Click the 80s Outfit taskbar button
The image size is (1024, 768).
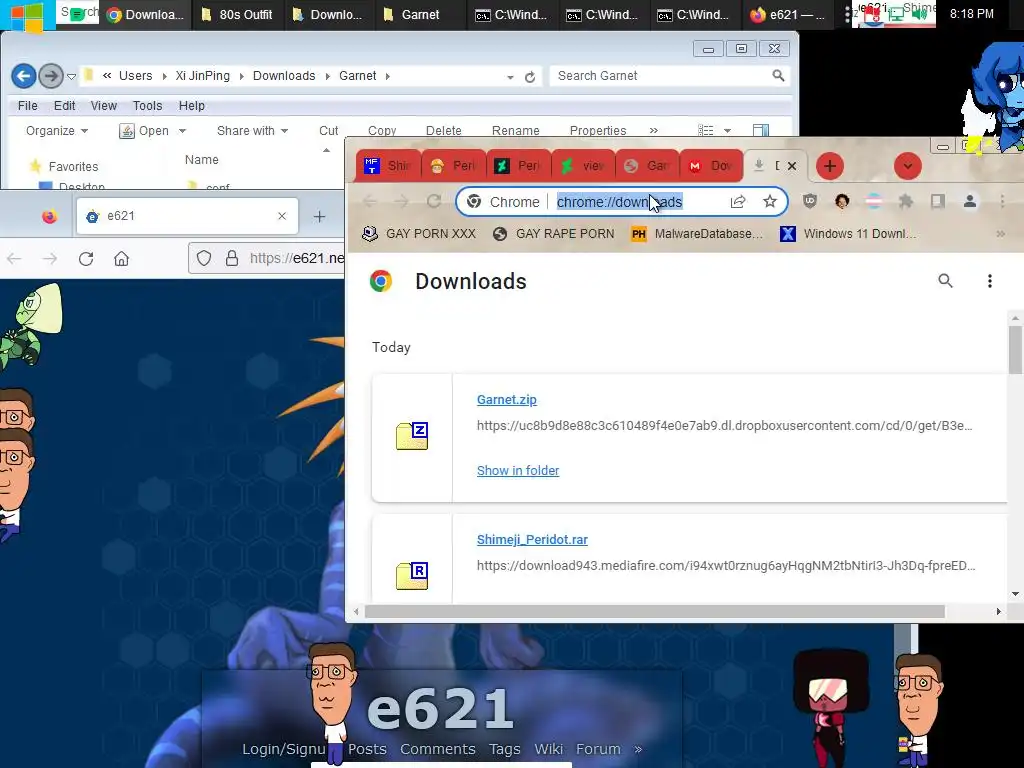coord(237,14)
